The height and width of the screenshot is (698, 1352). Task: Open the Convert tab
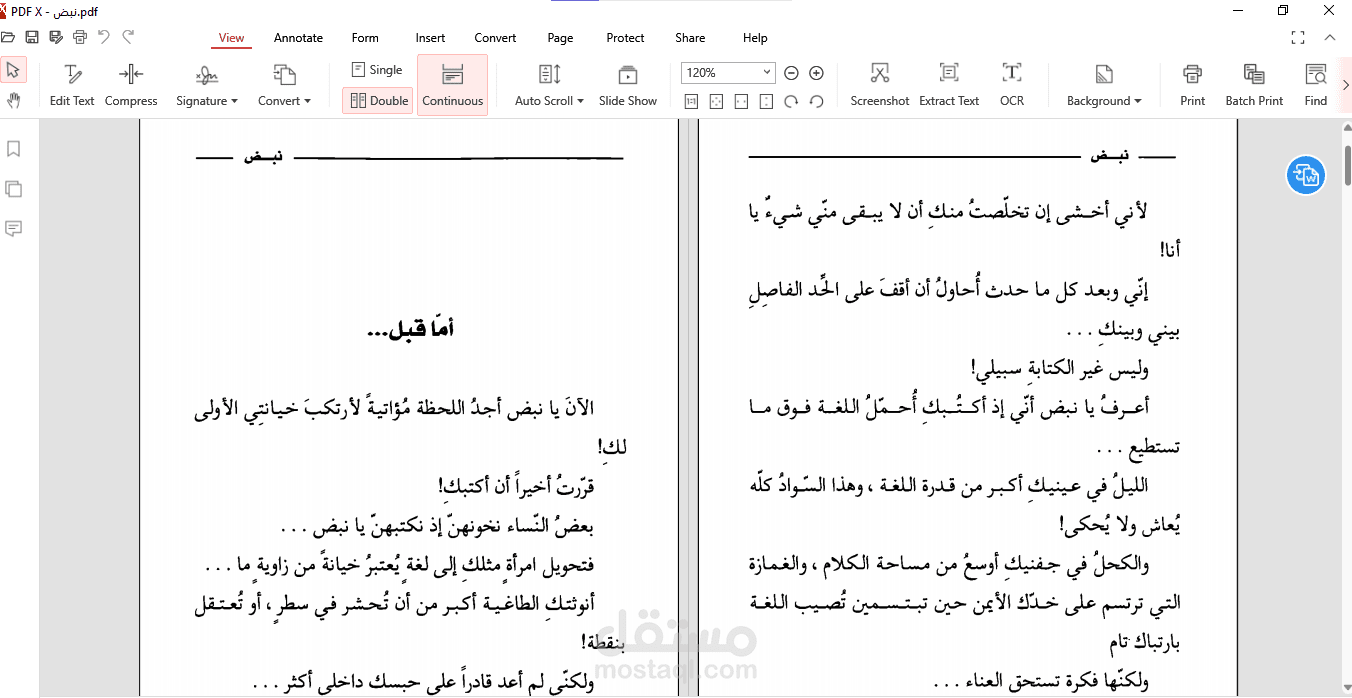495,38
